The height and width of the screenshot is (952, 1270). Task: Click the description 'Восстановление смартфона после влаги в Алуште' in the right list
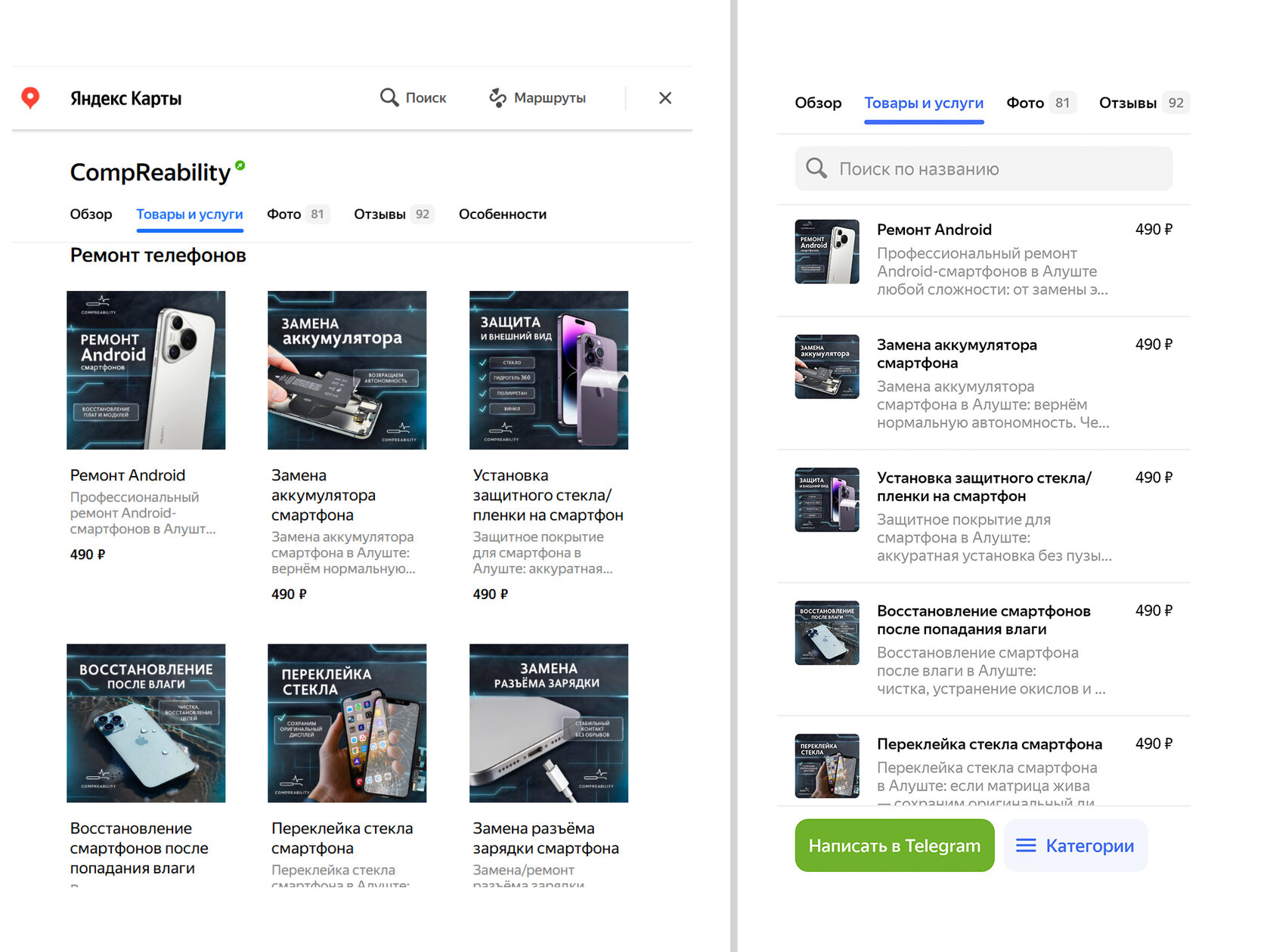tap(991, 670)
